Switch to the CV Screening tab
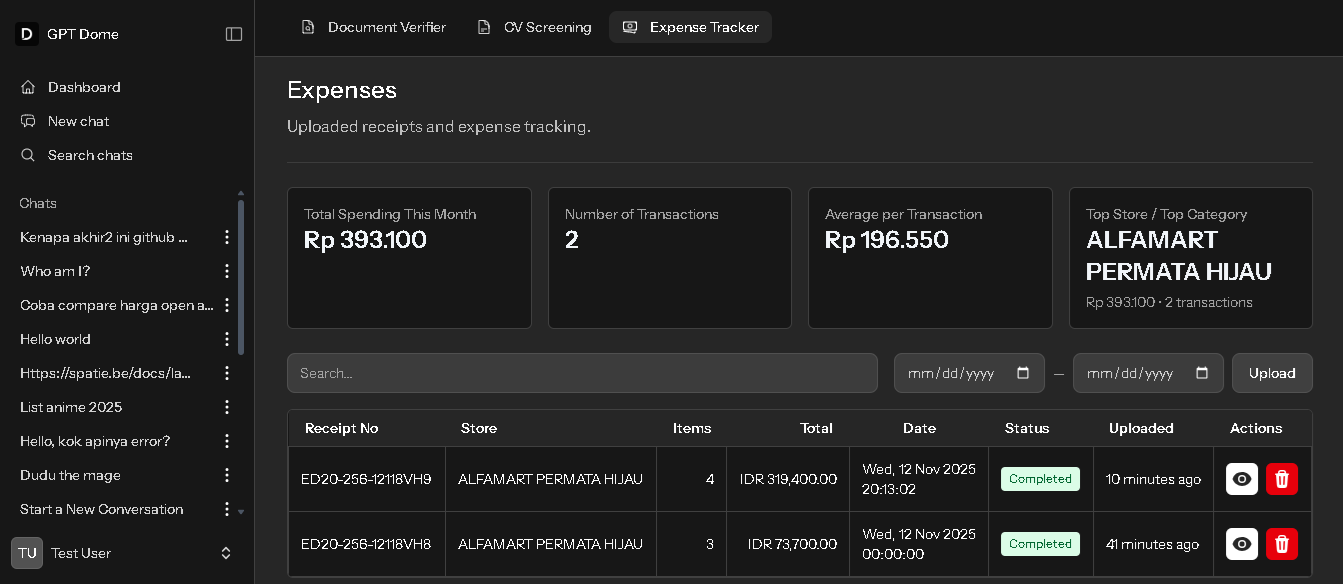The width and height of the screenshot is (1343, 584). (534, 27)
